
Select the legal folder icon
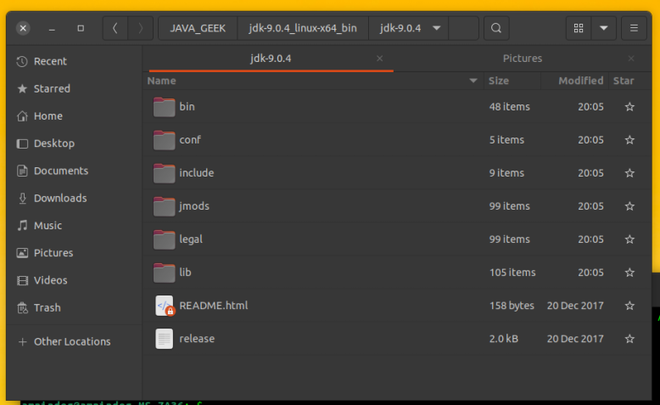click(164, 240)
